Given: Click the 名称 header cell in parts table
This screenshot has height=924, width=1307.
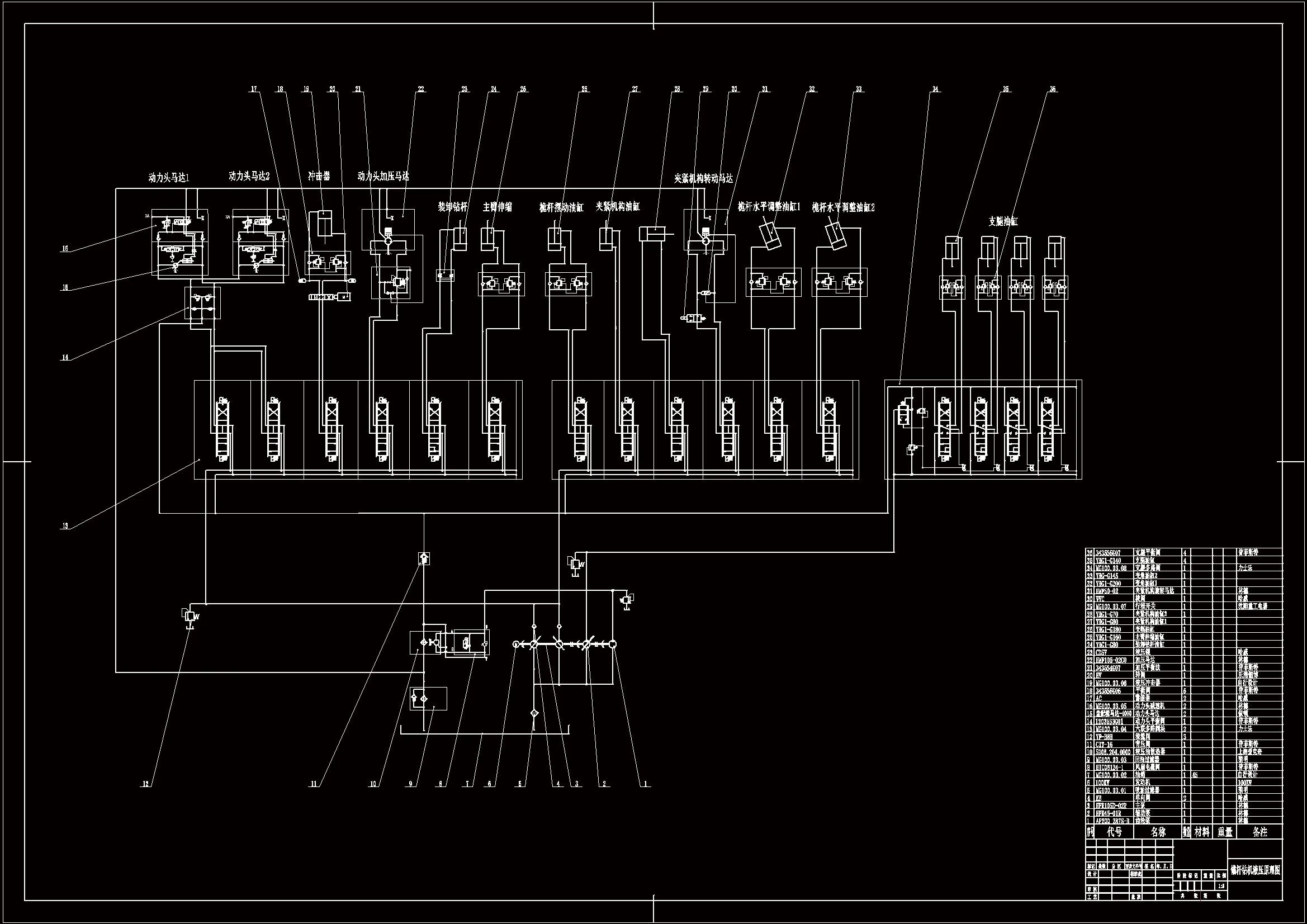Looking at the screenshot, I should [x=1158, y=832].
